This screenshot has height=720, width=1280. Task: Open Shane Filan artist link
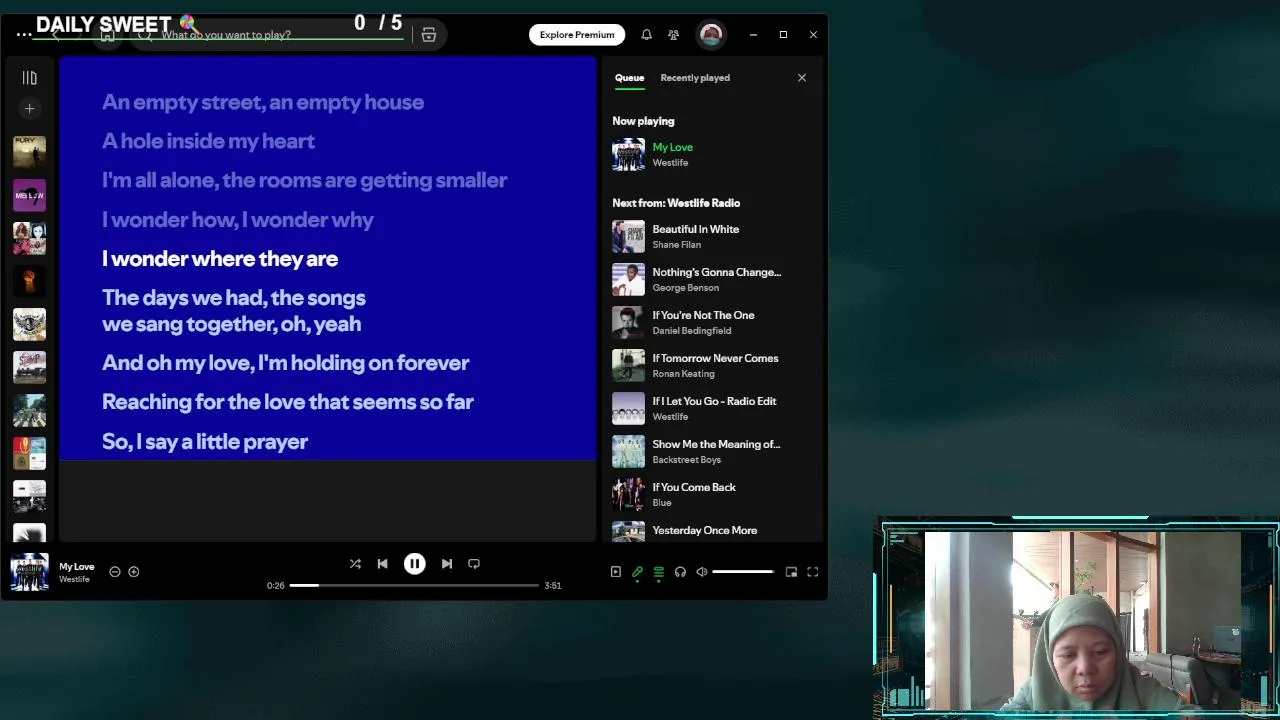(676, 245)
